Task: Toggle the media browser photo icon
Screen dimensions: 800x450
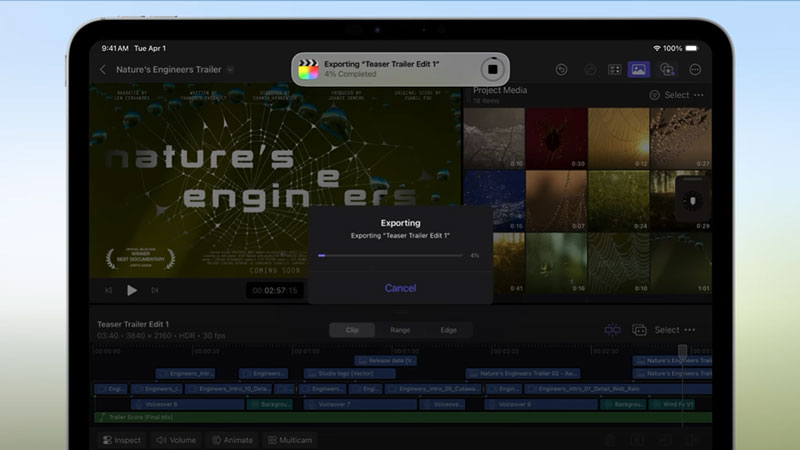Action: (639, 69)
